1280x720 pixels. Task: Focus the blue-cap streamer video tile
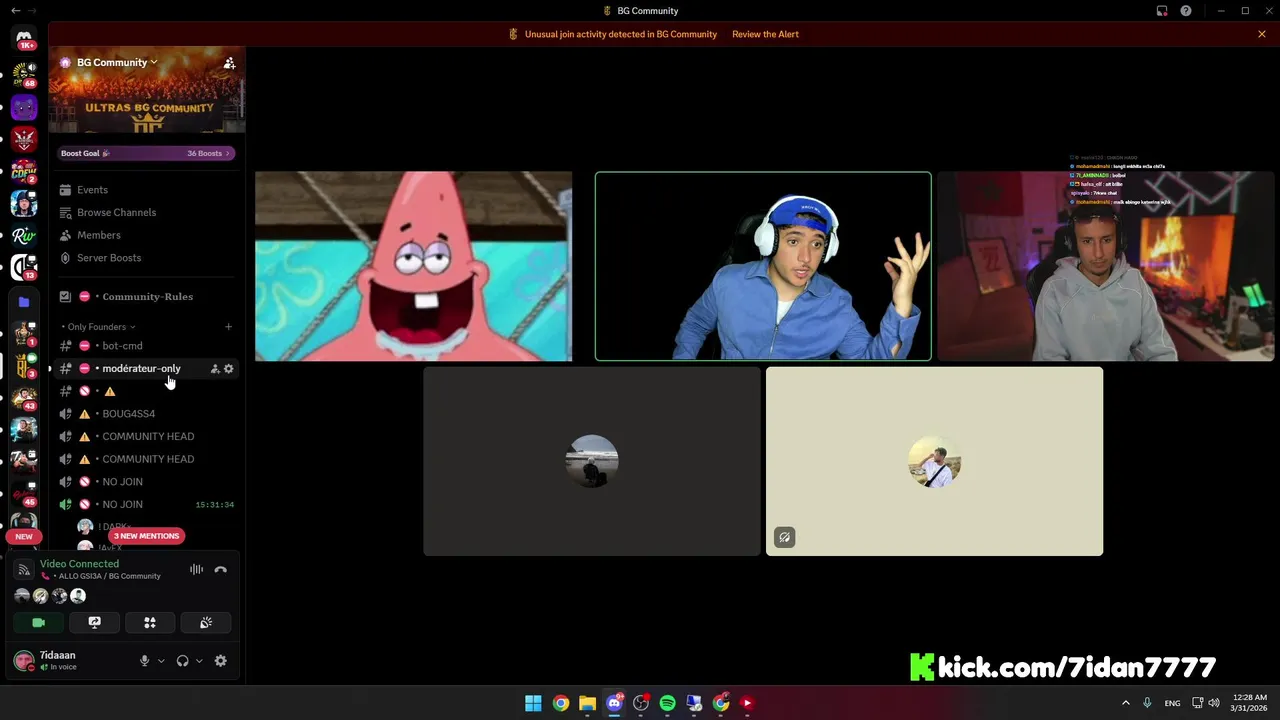pyautogui.click(x=763, y=266)
